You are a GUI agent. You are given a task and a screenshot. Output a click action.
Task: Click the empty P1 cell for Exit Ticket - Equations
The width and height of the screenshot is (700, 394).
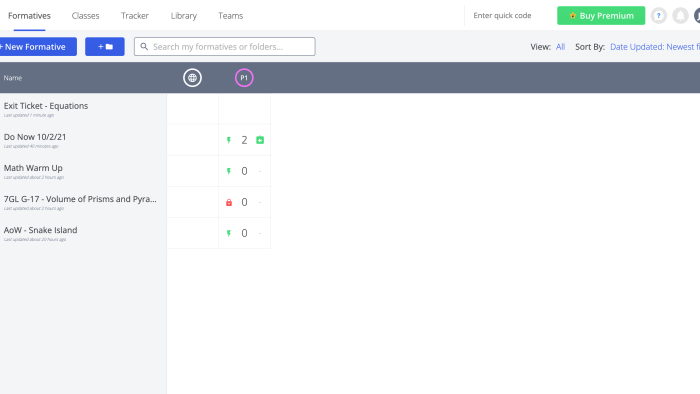click(x=244, y=109)
